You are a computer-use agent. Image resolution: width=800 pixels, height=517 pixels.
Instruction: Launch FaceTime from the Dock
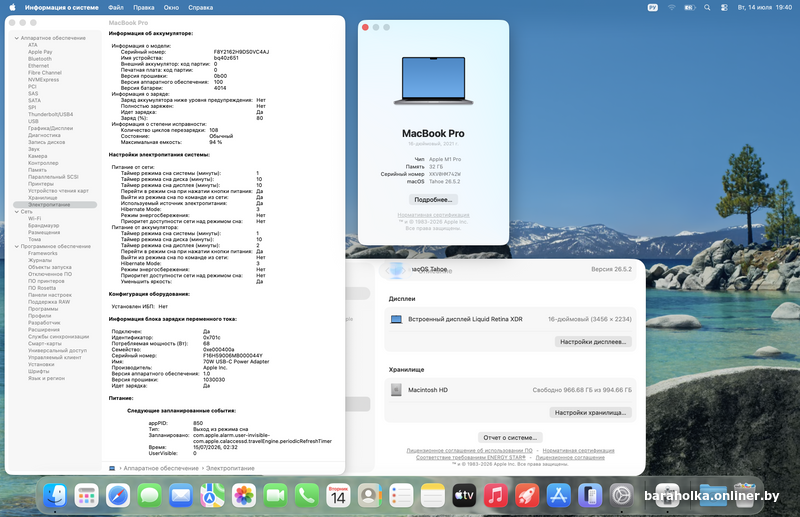point(276,495)
